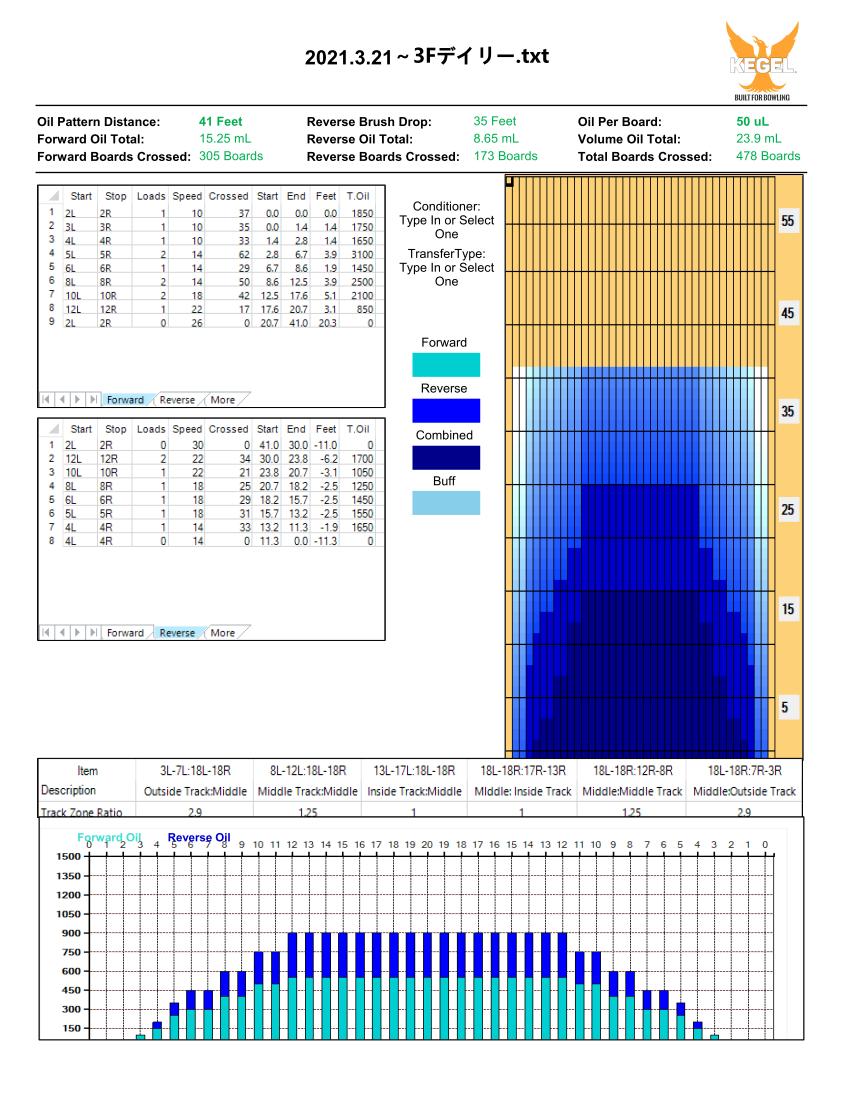Click select-all corner of the reverse loads table
This screenshot has height=1101, width=851.
click(53, 428)
